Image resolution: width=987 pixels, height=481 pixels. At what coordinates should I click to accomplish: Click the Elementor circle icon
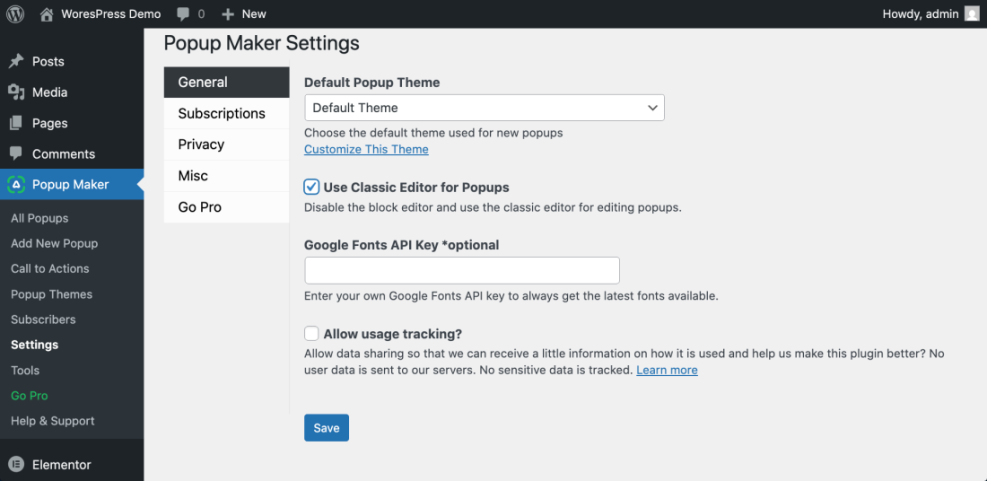(x=16, y=465)
